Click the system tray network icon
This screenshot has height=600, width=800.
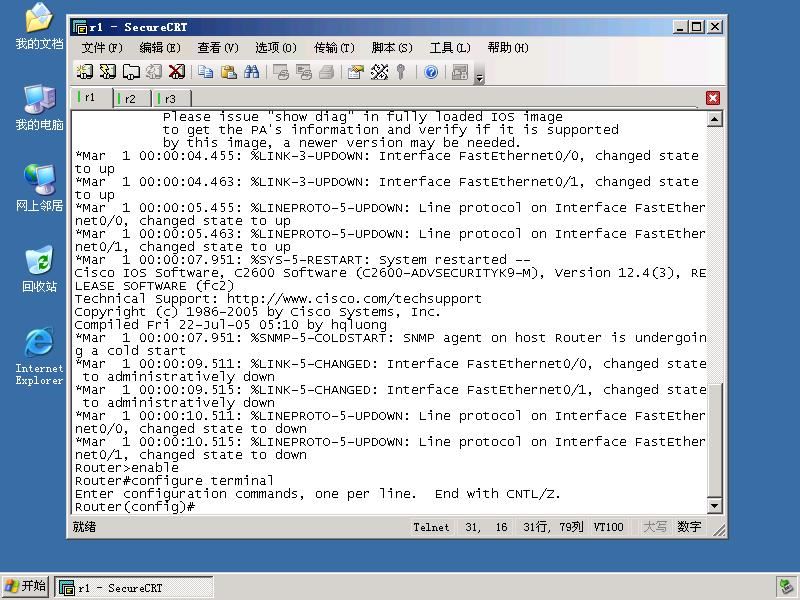click(785, 587)
